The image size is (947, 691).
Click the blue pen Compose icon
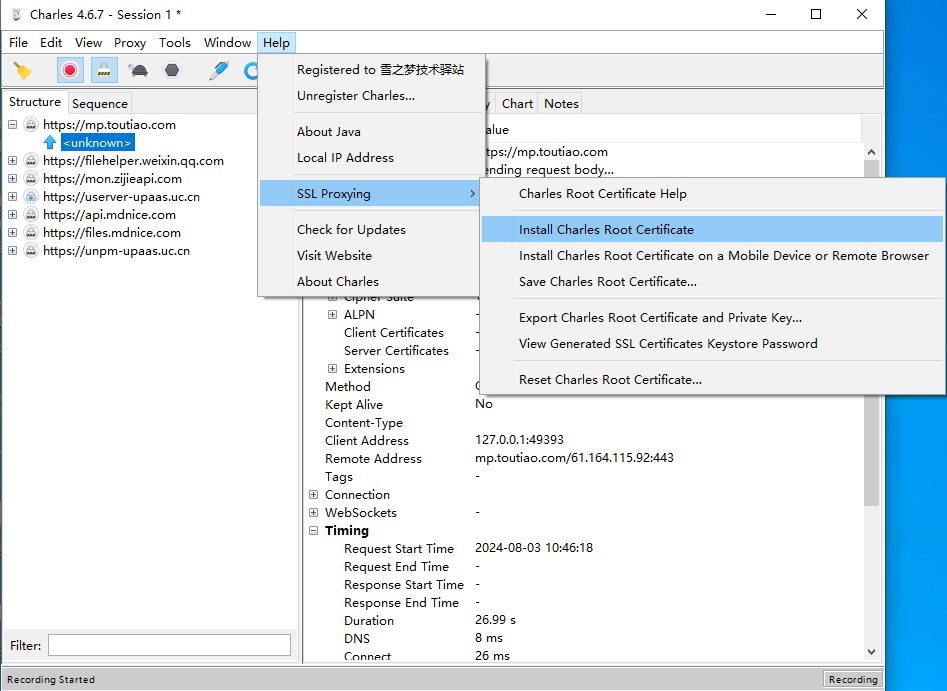click(218, 70)
